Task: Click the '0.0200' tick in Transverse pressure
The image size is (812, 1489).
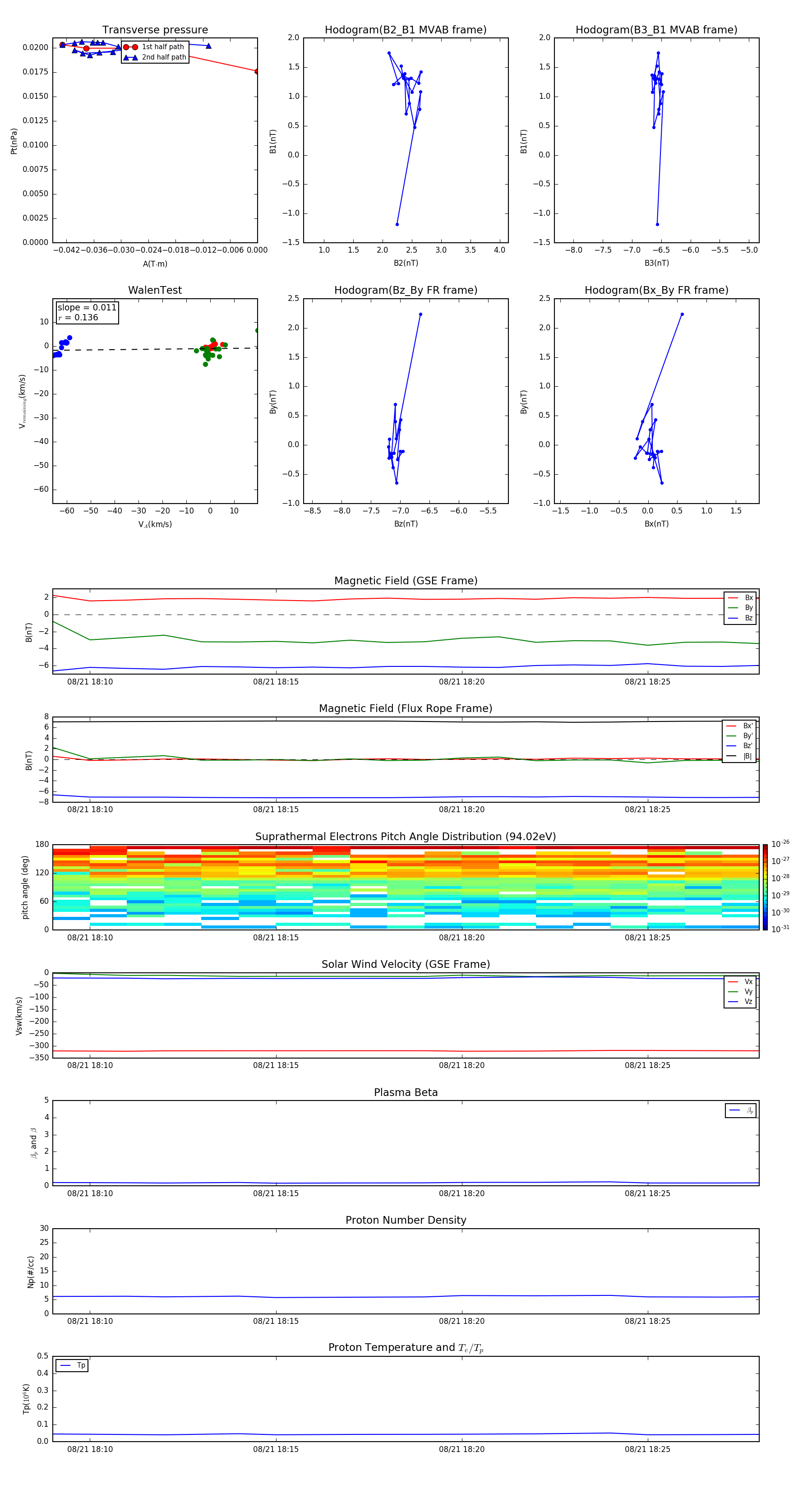Action: pos(36,47)
